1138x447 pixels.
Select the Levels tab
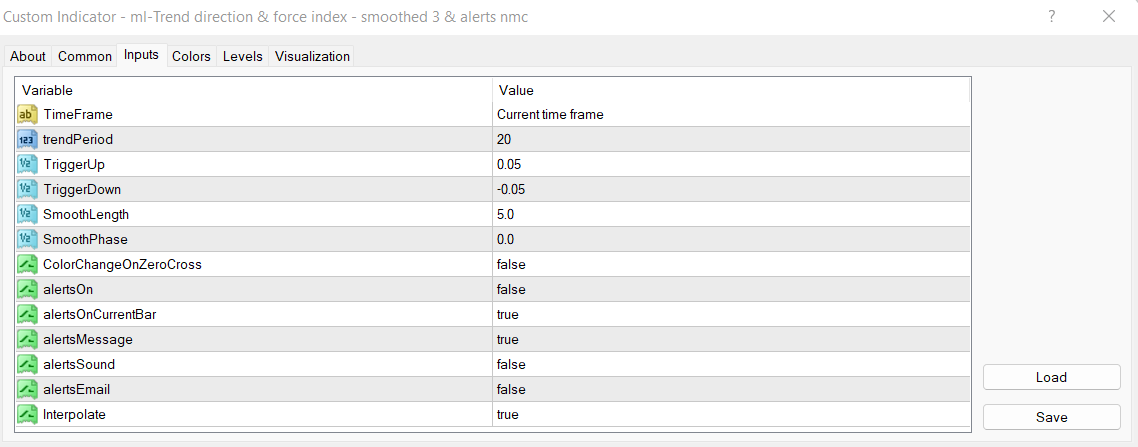coord(243,57)
